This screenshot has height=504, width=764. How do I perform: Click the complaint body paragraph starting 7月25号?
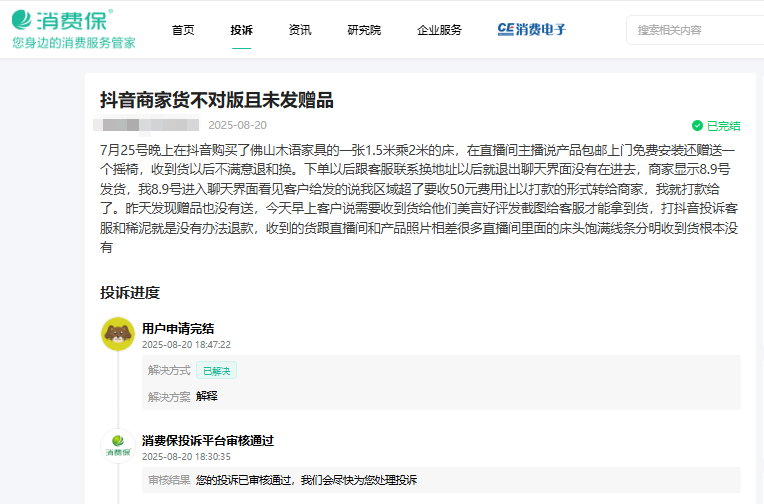419,199
